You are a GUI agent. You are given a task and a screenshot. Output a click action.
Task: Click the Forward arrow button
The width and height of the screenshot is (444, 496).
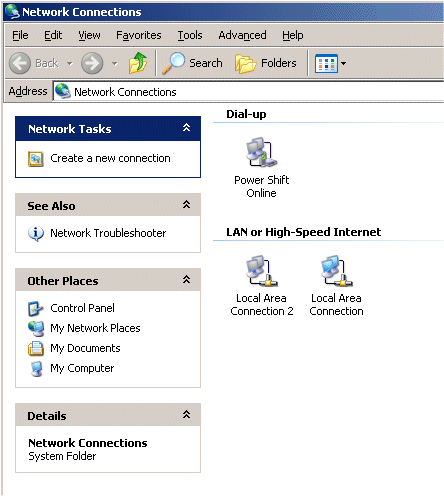click(x=92, y=63)
